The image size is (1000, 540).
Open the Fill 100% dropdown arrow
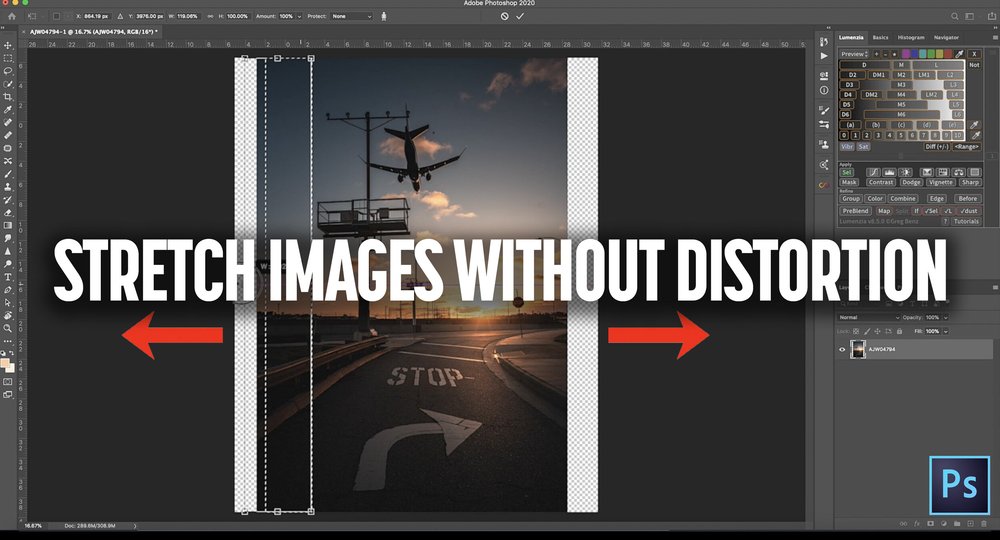pyautogui.click(x=945, y=332)
